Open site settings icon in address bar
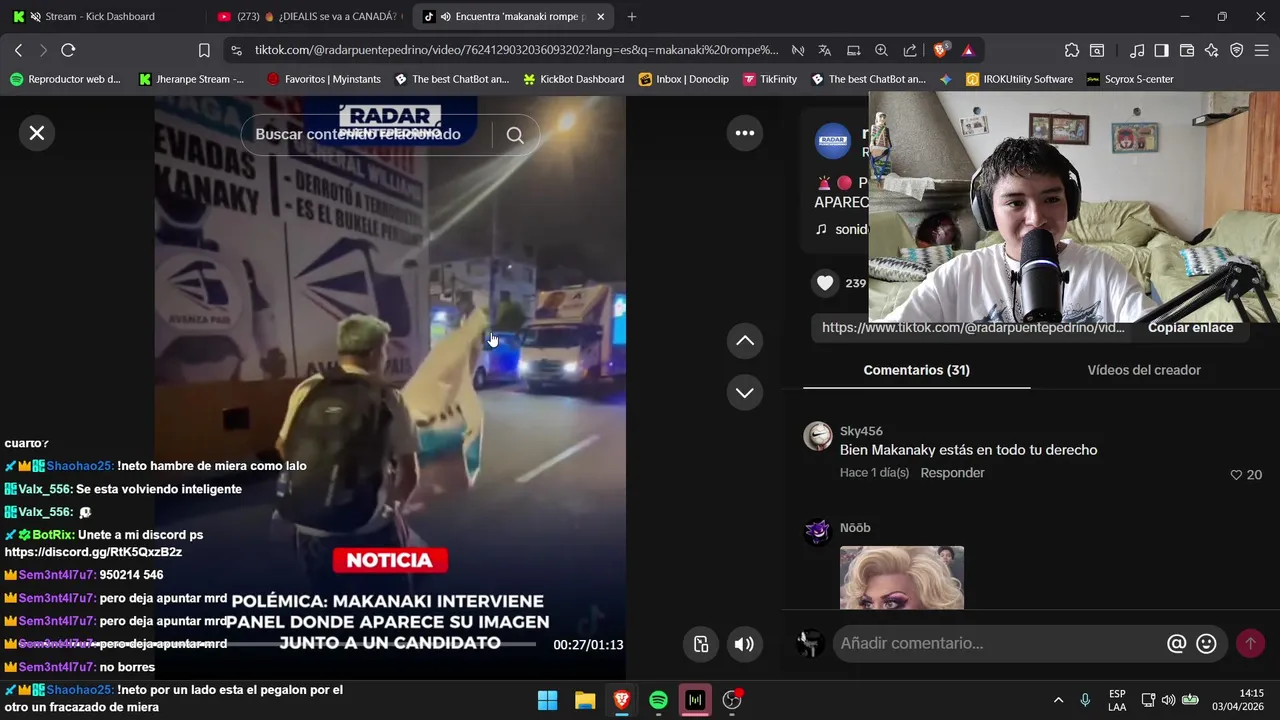Viewport: 1280px width, 720px height. tap(235, 50)
